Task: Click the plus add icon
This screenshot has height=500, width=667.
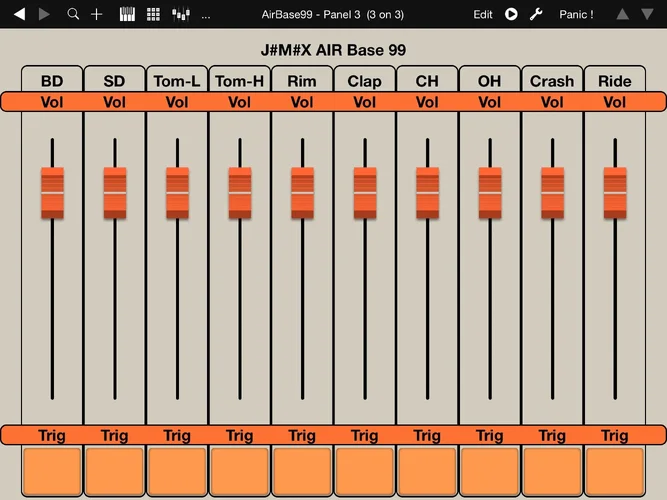Action: point(97,14)
